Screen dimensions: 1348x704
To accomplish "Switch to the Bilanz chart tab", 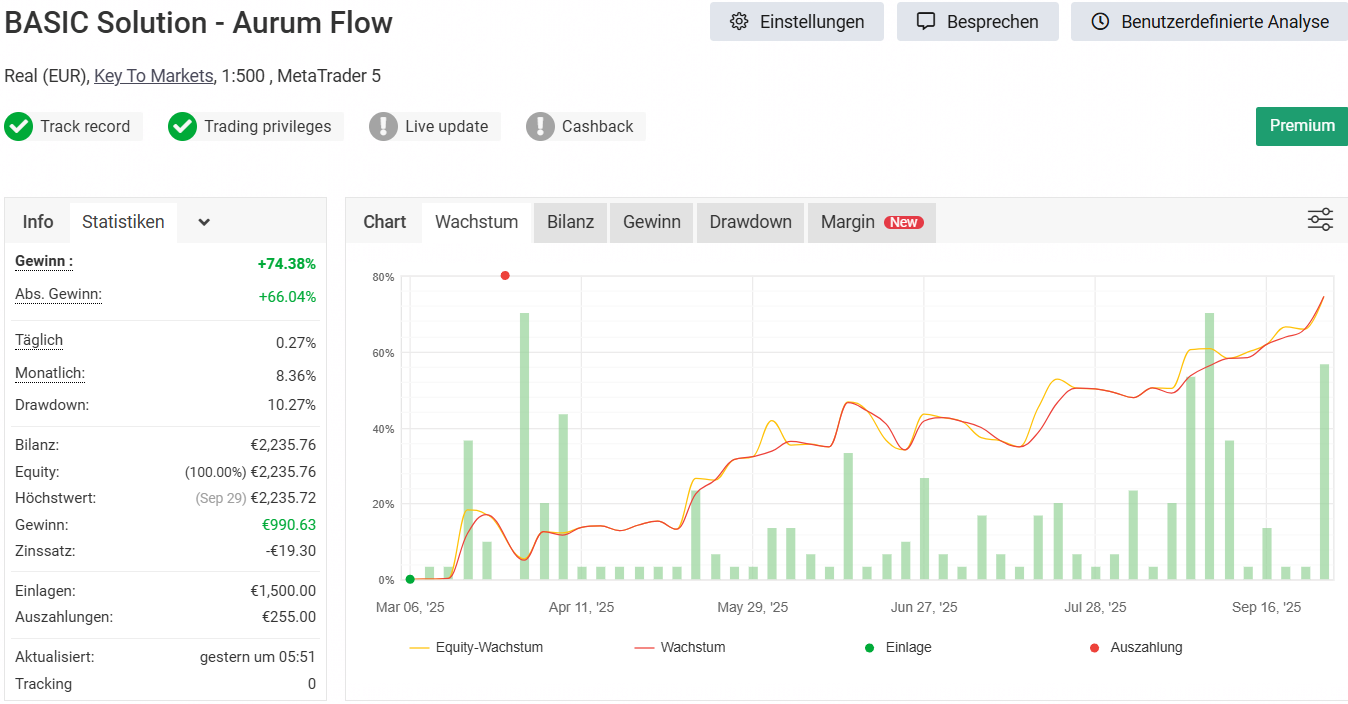I will coord(570,222).
